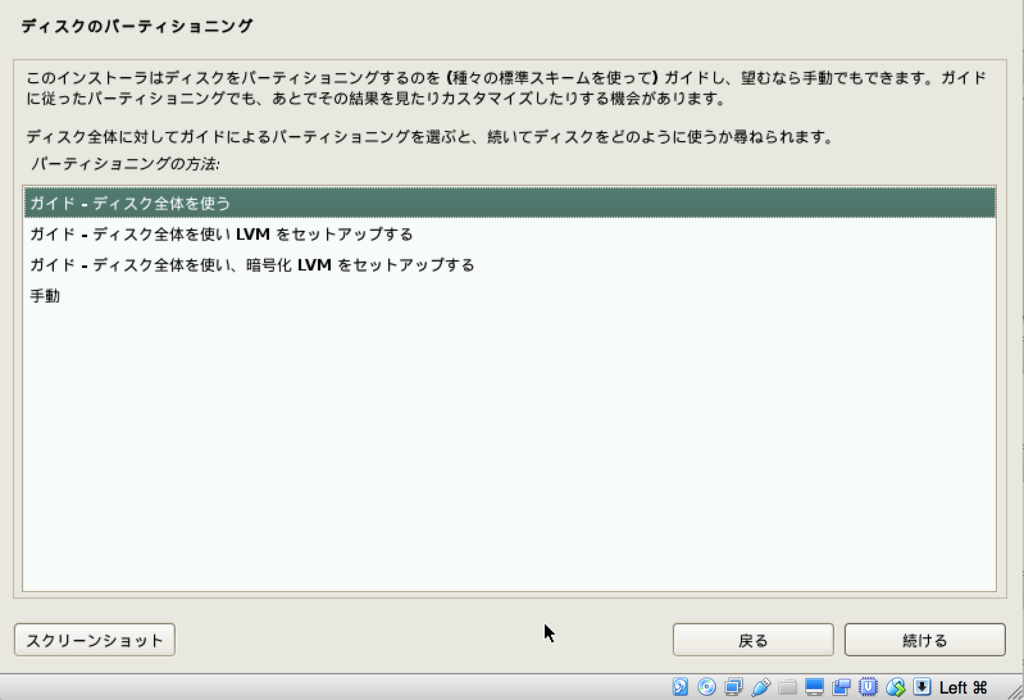Click 戻る to go back

point(755,640)
